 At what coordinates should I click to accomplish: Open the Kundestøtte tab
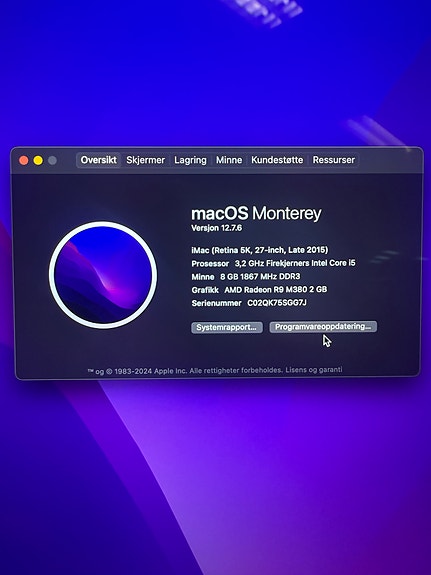[277, 160]
